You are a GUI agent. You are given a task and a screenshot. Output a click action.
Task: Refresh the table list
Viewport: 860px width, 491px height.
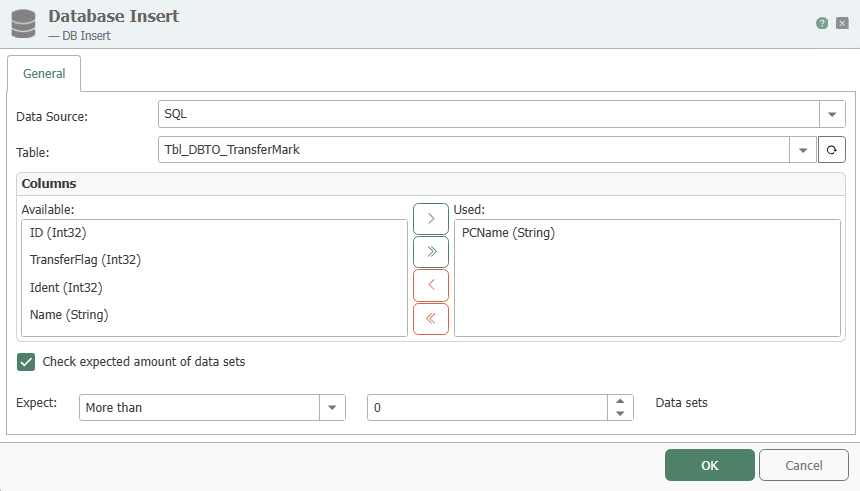coord(831,150)
